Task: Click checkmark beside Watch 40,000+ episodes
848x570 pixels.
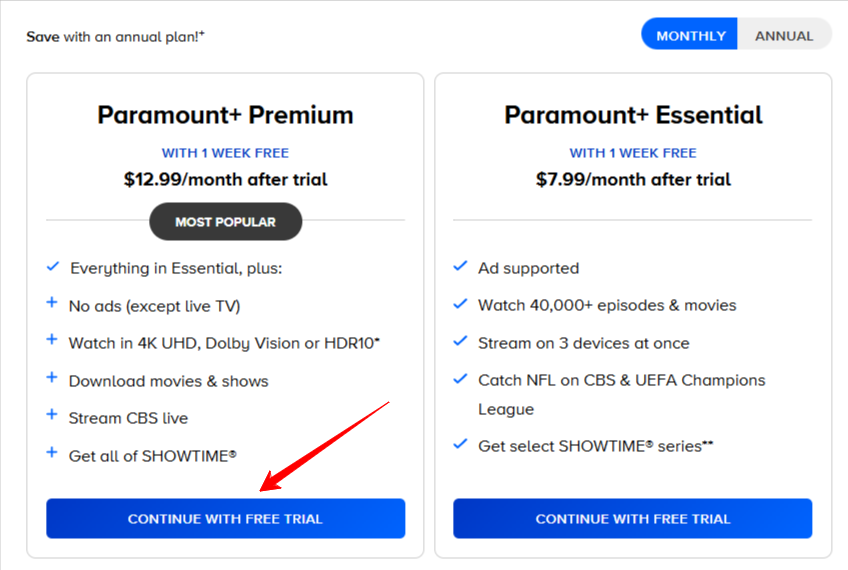Action: [460, 304]
